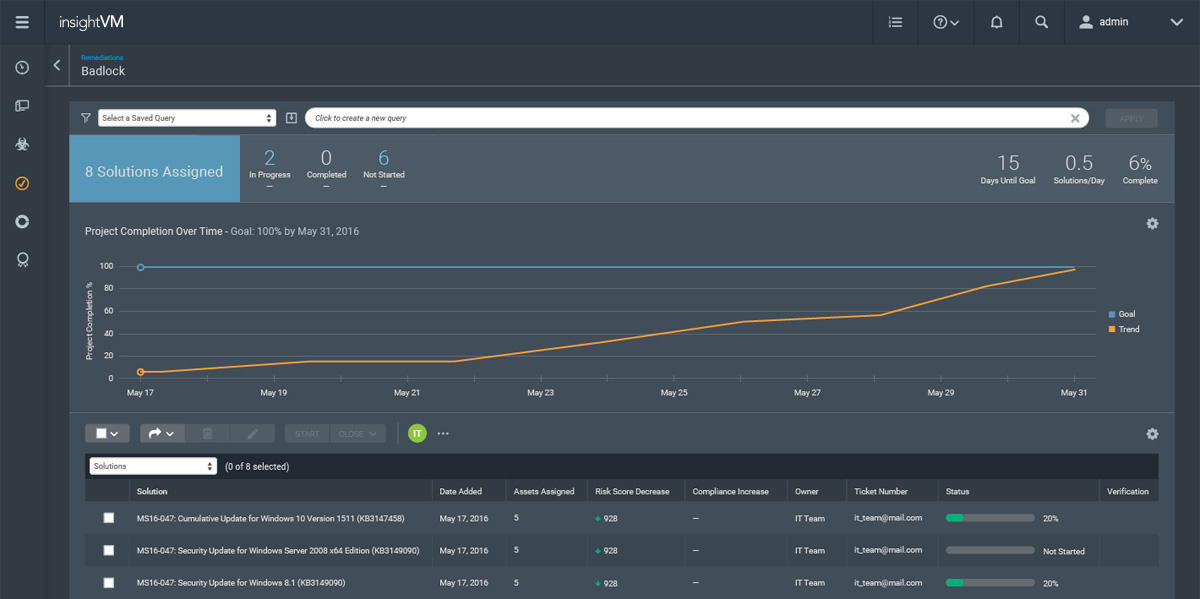The width and height of the screenshot is (1200, 599).
Task: Delete selected solutions with trash icon
Action: pyautogui.click(x=207, y=433)
